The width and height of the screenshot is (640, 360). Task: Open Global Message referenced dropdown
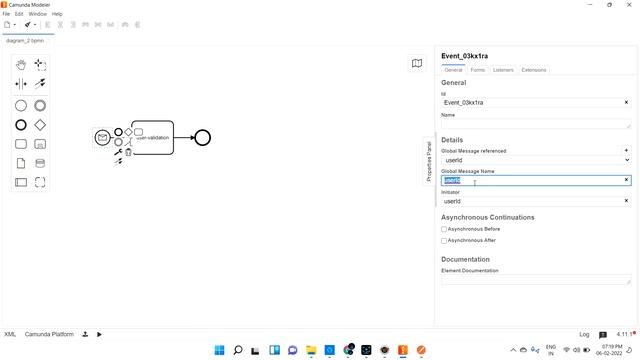(536, 160)
